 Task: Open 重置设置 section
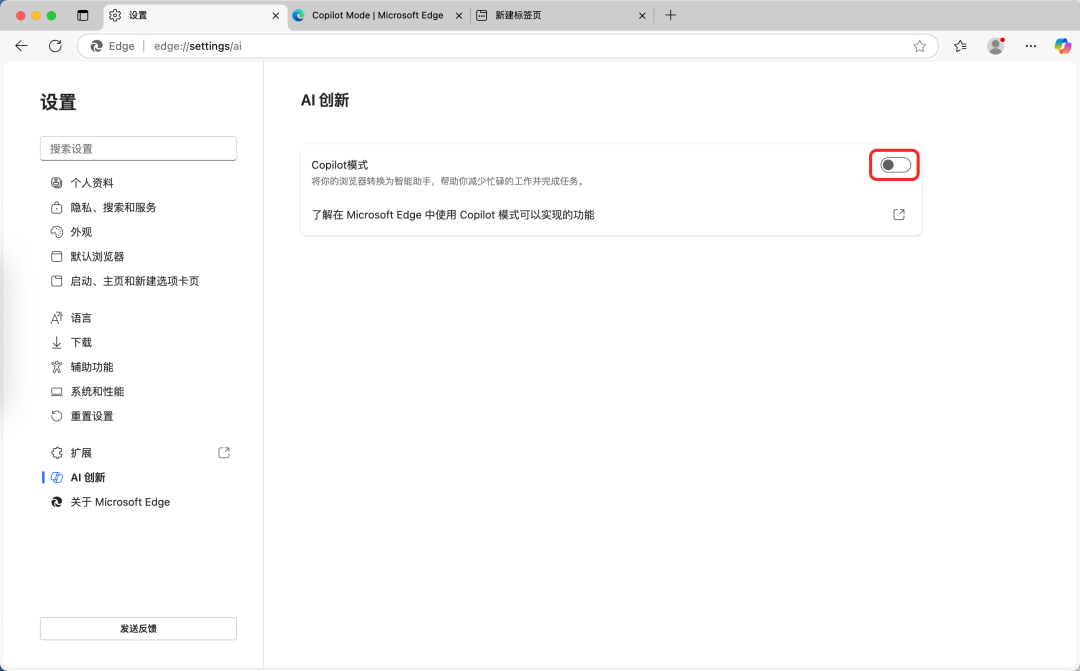pos(138,416)
